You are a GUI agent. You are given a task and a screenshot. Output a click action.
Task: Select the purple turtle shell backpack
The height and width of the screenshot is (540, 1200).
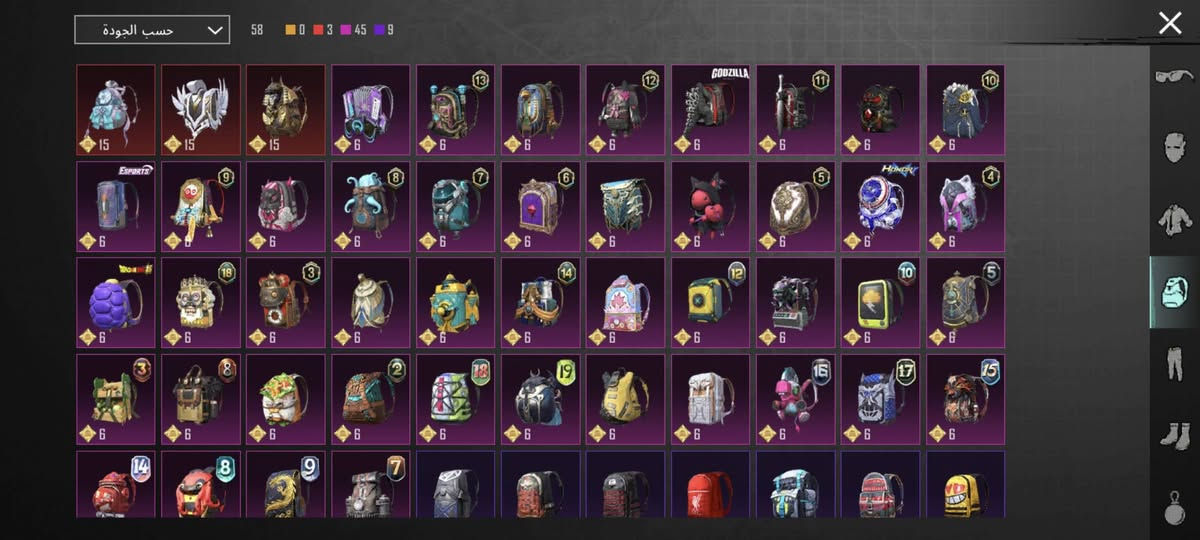[x=116, y=303]
